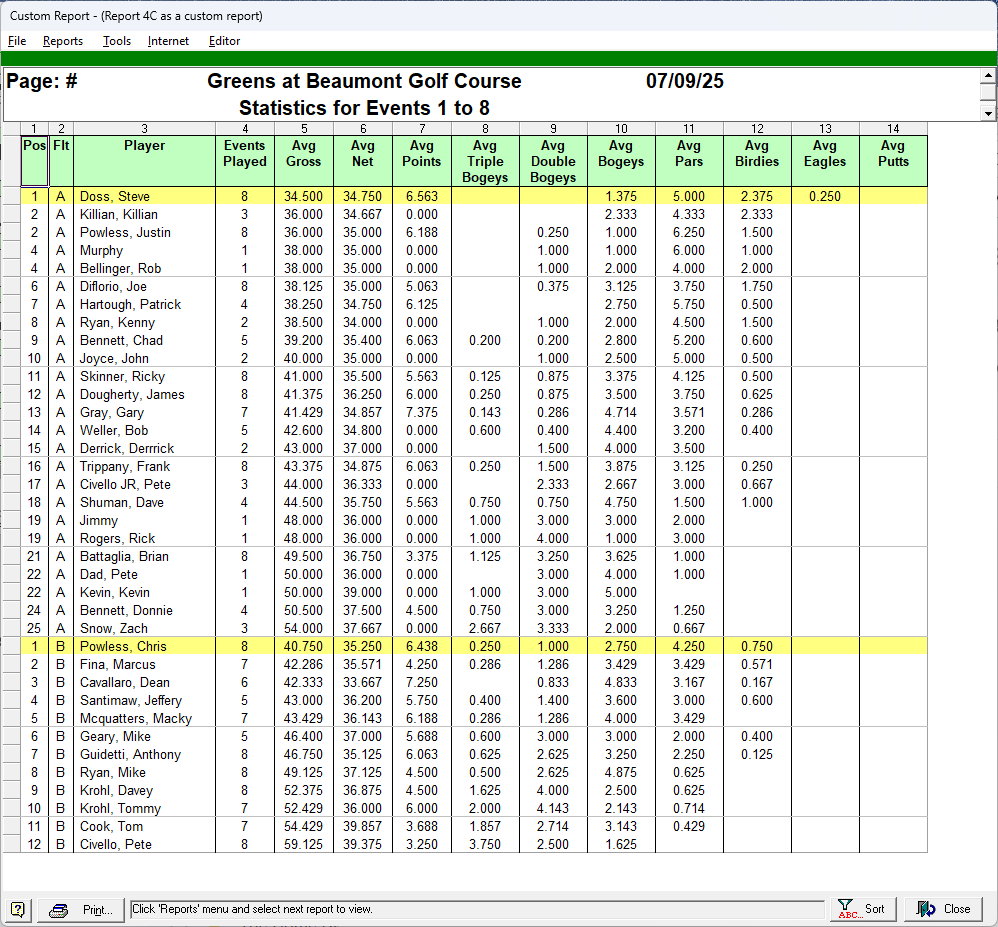Click the printer icon on Print button
Image resolution: width=998 pixels, height=927 pixels.
coord(59,909)
